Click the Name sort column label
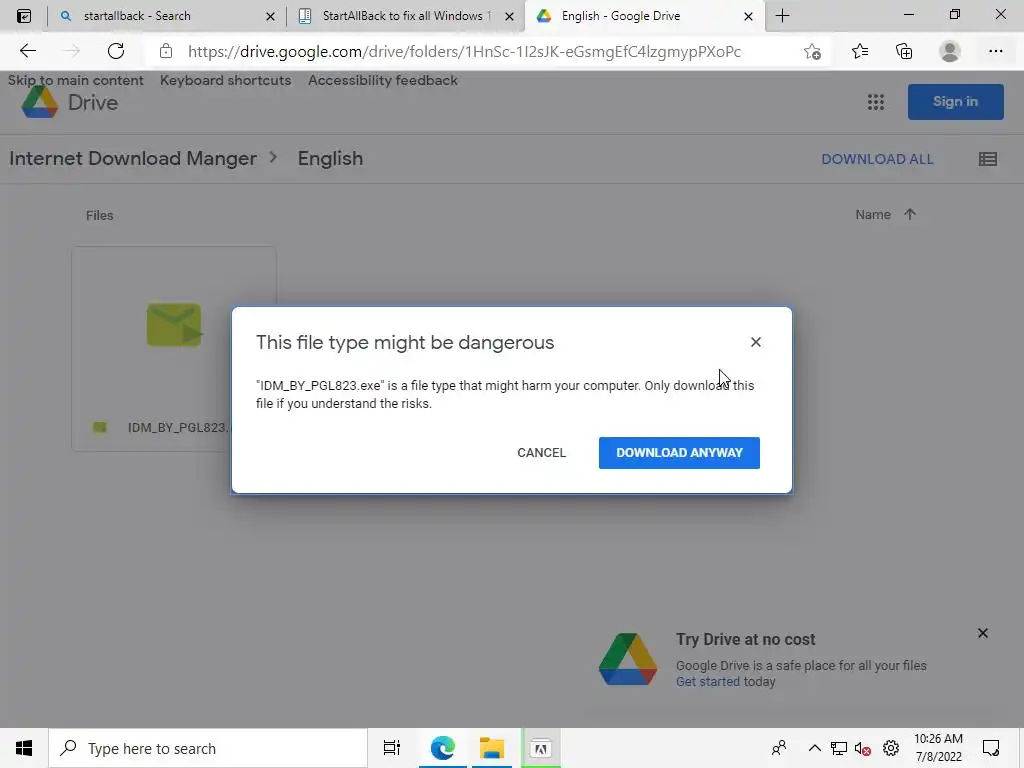This screenshot has width=1024, height=768. tap(872, 215)
